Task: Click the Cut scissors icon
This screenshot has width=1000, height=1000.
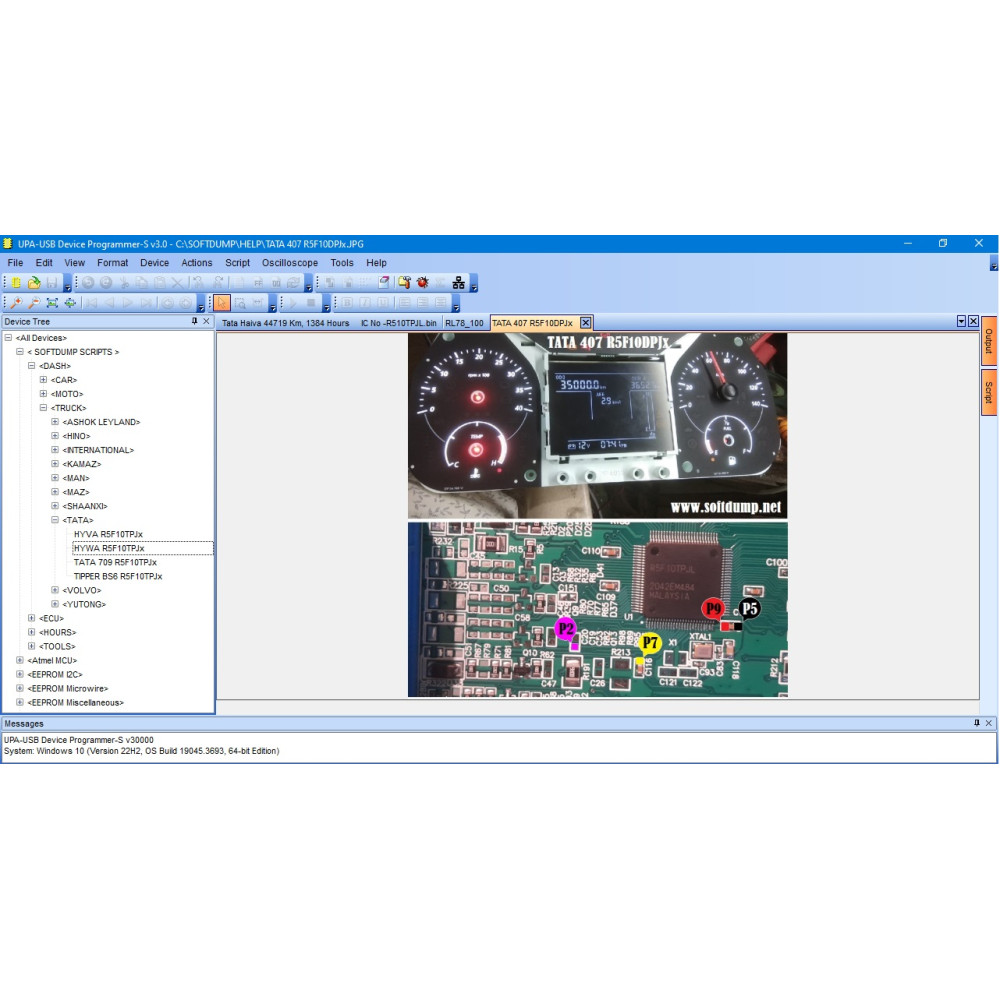Action: pos(124,283)
